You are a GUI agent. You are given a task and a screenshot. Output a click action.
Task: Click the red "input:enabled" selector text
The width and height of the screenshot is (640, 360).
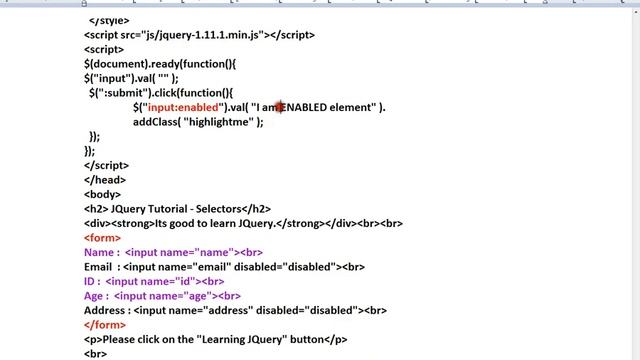[183, 107]
